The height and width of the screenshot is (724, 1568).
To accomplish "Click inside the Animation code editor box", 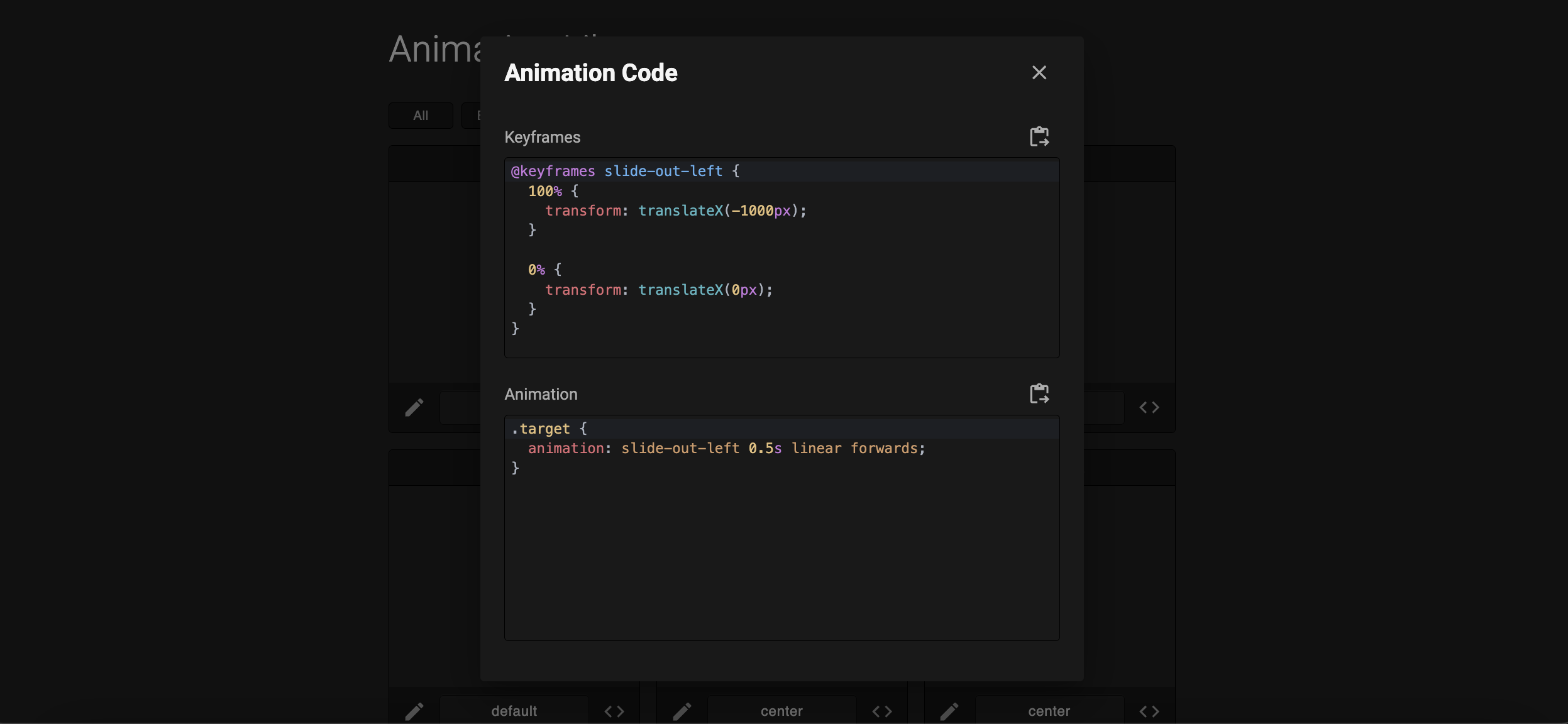I will 781,528.
